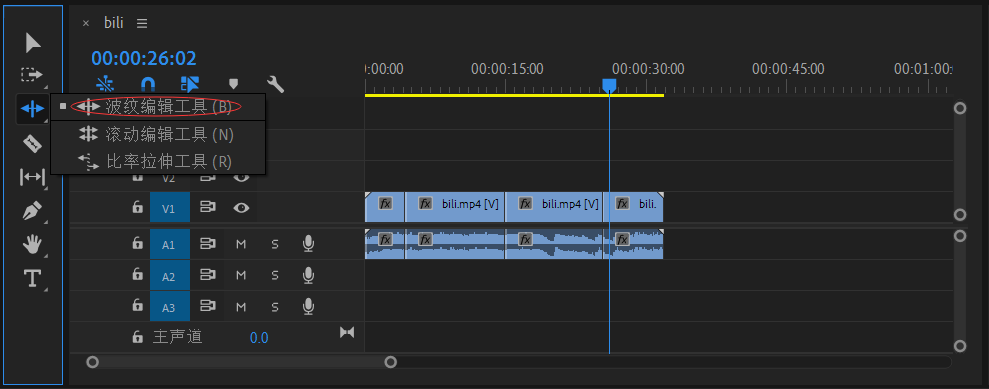Click bottom handle of audio vertical scrollbar
Image resolution: width=989 pixels, height=389 pixels.
[960, 346]
